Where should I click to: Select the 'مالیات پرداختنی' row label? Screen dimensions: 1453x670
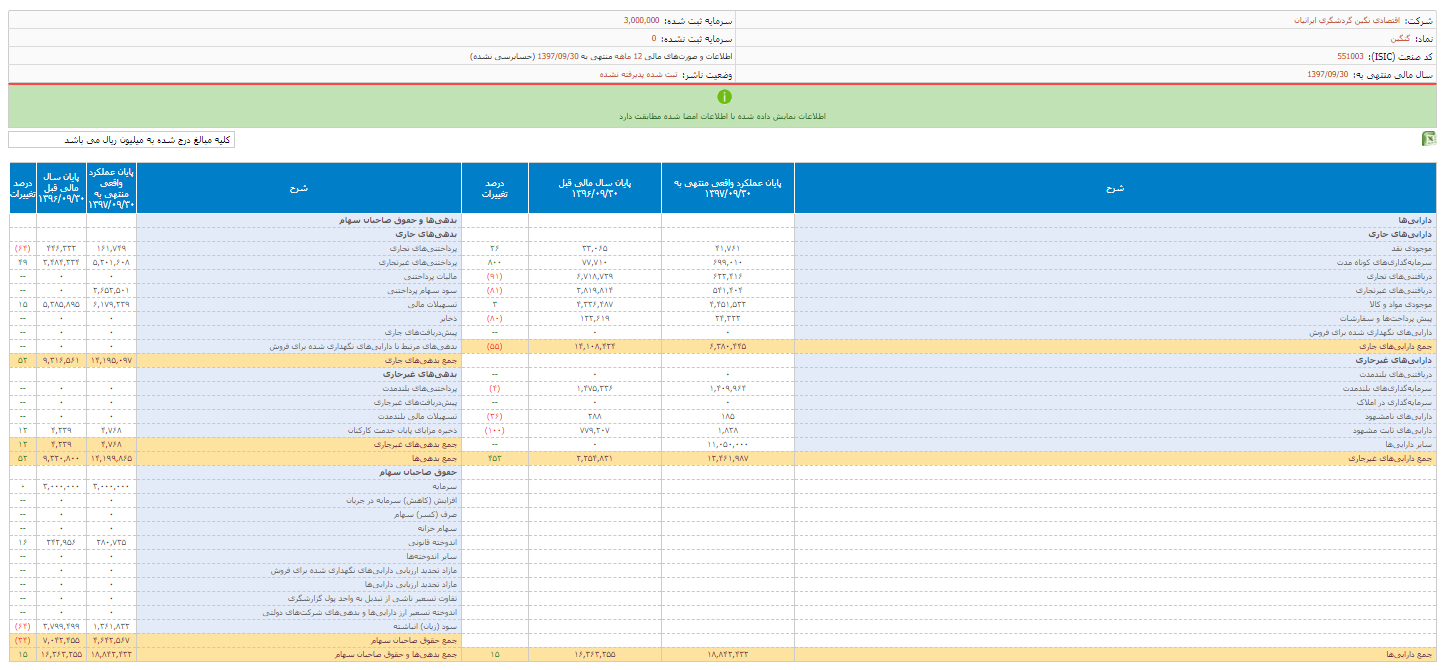pos(430,275)
